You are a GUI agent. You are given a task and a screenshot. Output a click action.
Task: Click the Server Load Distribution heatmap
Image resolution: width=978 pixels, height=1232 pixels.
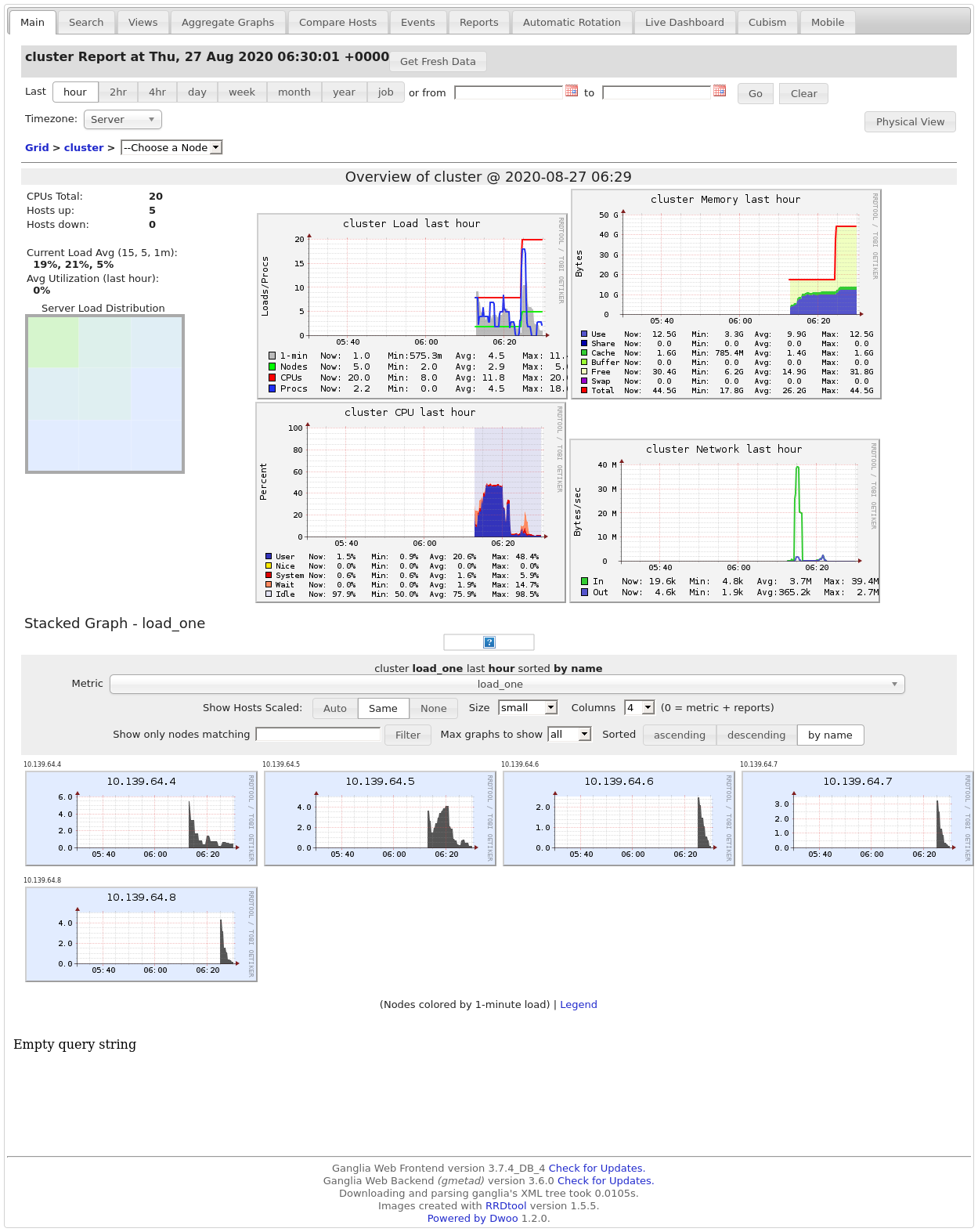[105, 394]
